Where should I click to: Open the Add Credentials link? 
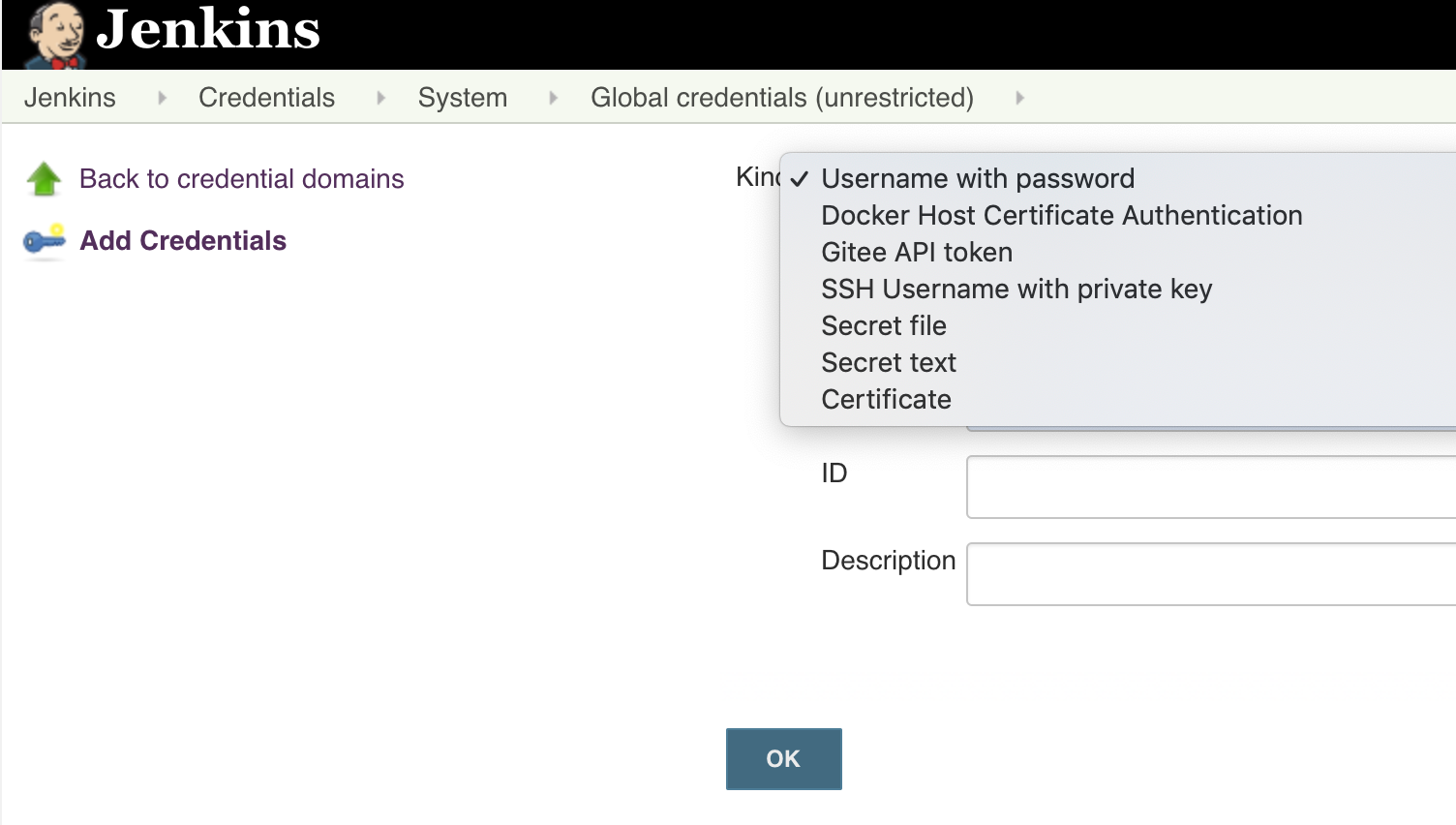[x=183, y=241]
